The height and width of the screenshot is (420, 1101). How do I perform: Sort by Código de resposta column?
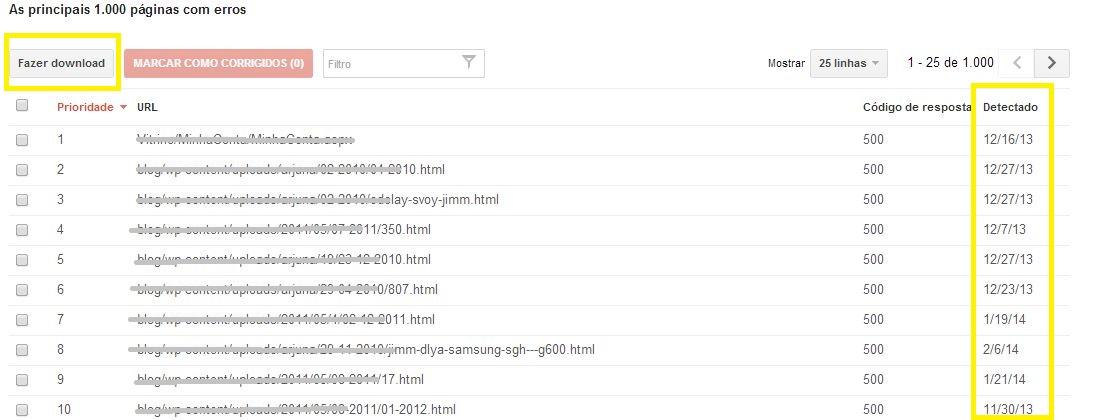pos(917,107)
